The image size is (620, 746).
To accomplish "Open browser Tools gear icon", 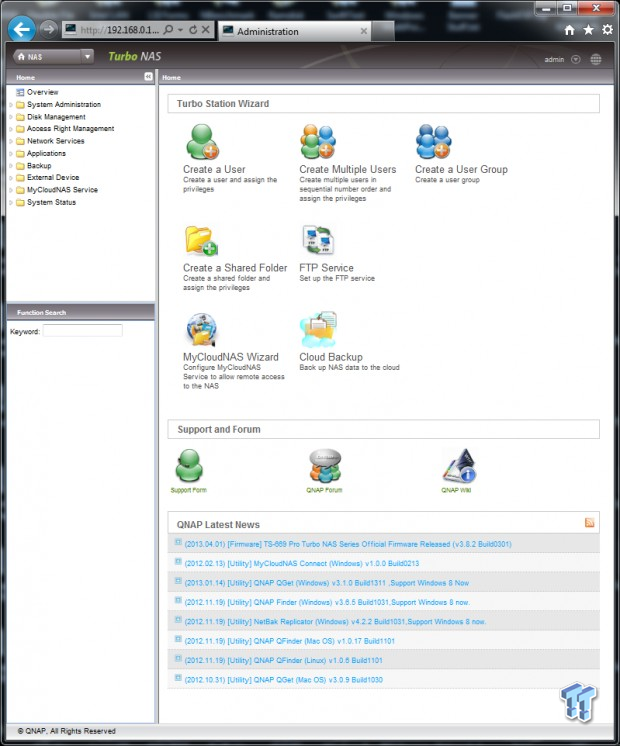I will pos(608,29).
